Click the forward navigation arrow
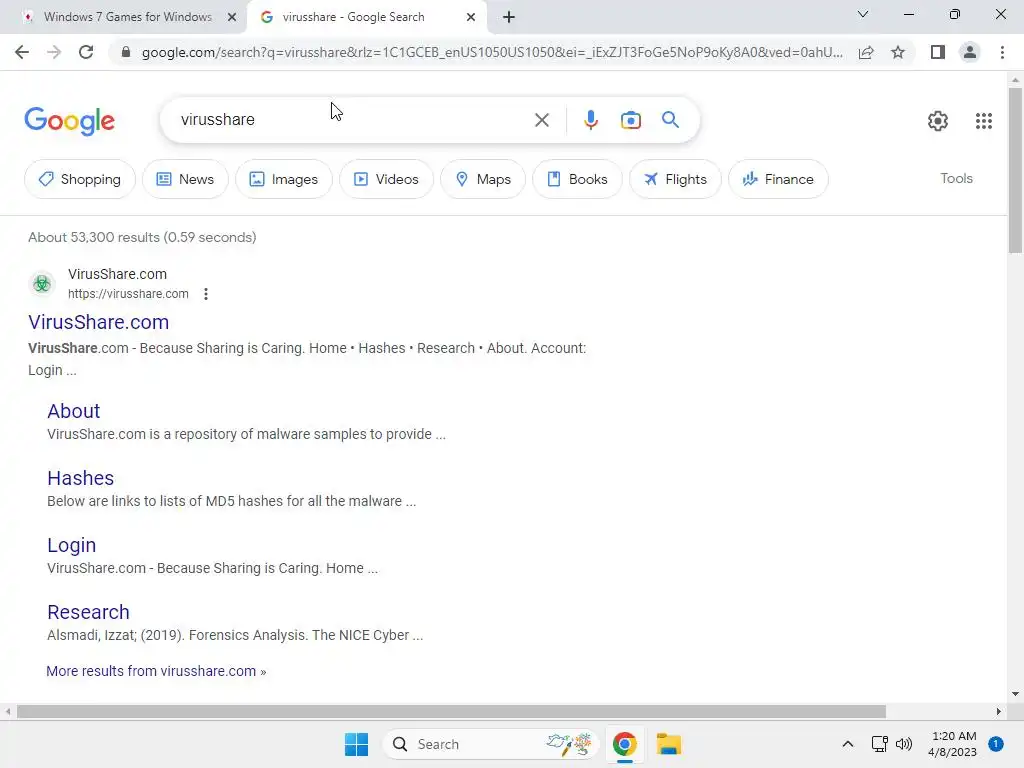This screenshot has width=1024, height=768. coord(54,52)
